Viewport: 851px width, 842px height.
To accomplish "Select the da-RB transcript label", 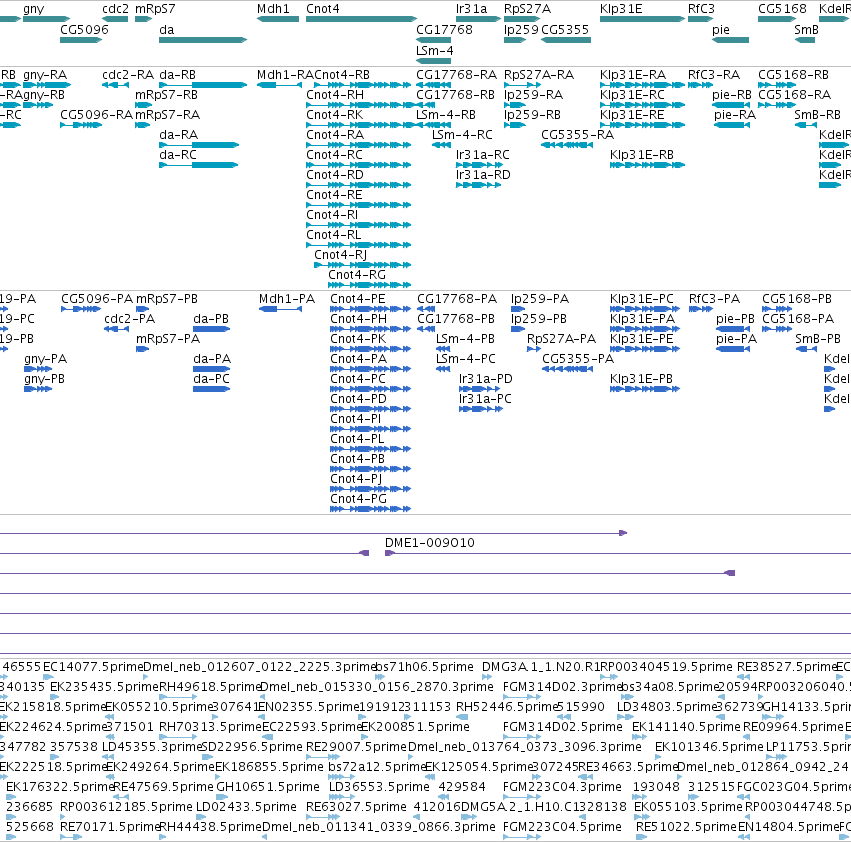I will [x=177, y=74].
